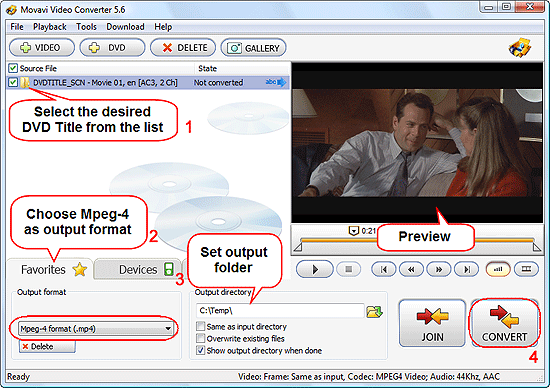The width and height of the screenshot is (550, 388).
Task: Click the video preview area
Action: 417,143
